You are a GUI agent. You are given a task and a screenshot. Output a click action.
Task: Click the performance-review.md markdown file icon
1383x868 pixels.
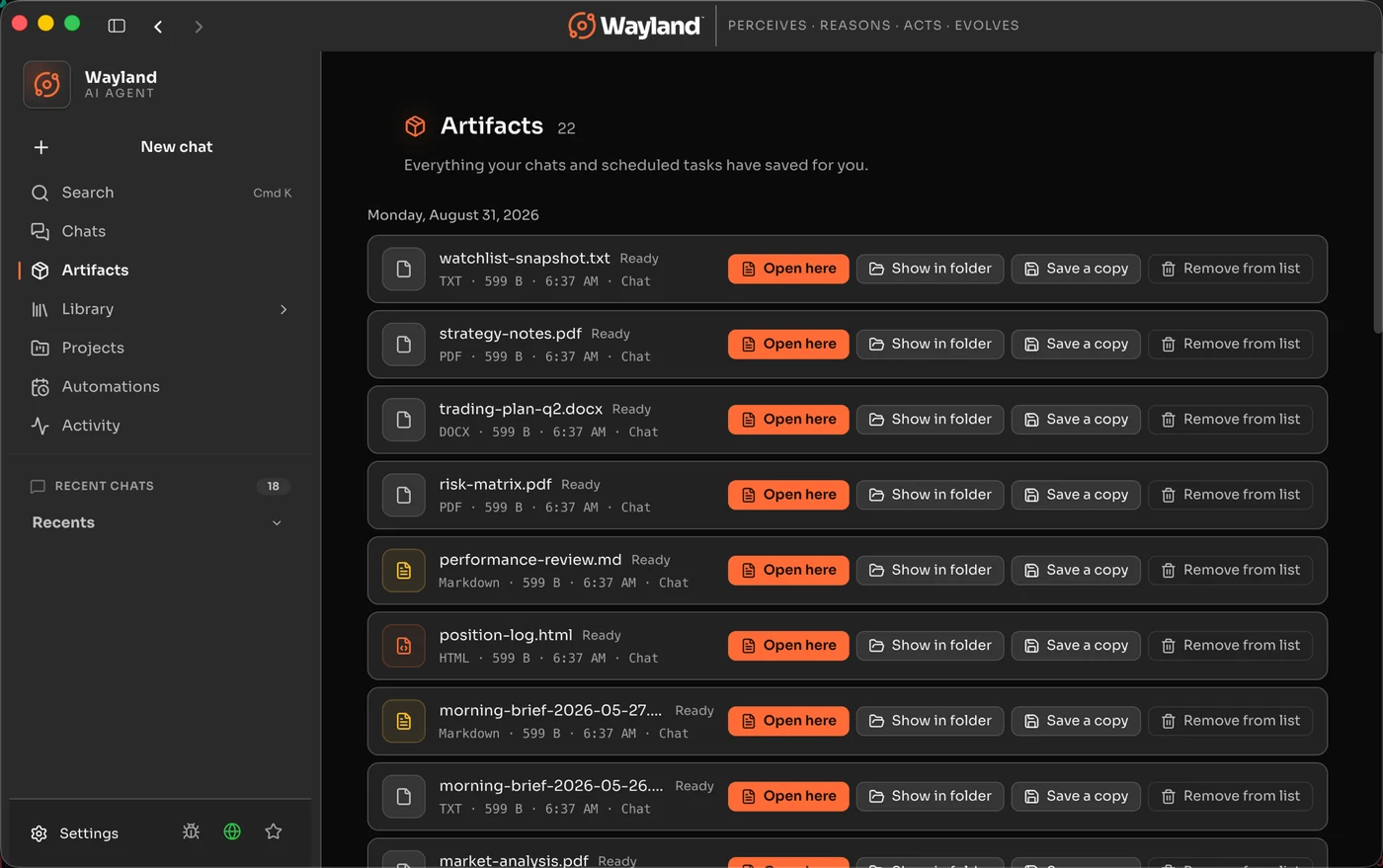click(x=403, y=570)
